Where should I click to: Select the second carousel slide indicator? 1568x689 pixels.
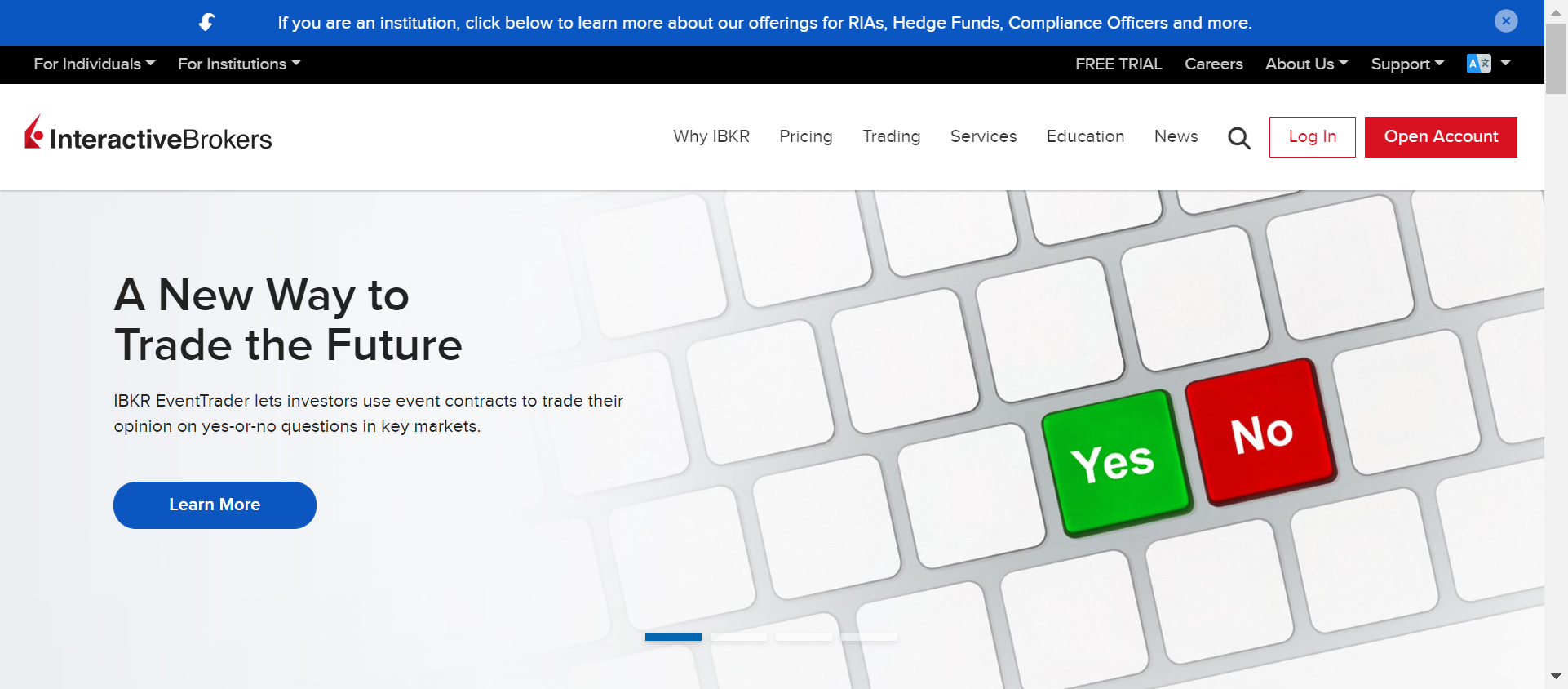pyautogui.click(x=738, y=637)
